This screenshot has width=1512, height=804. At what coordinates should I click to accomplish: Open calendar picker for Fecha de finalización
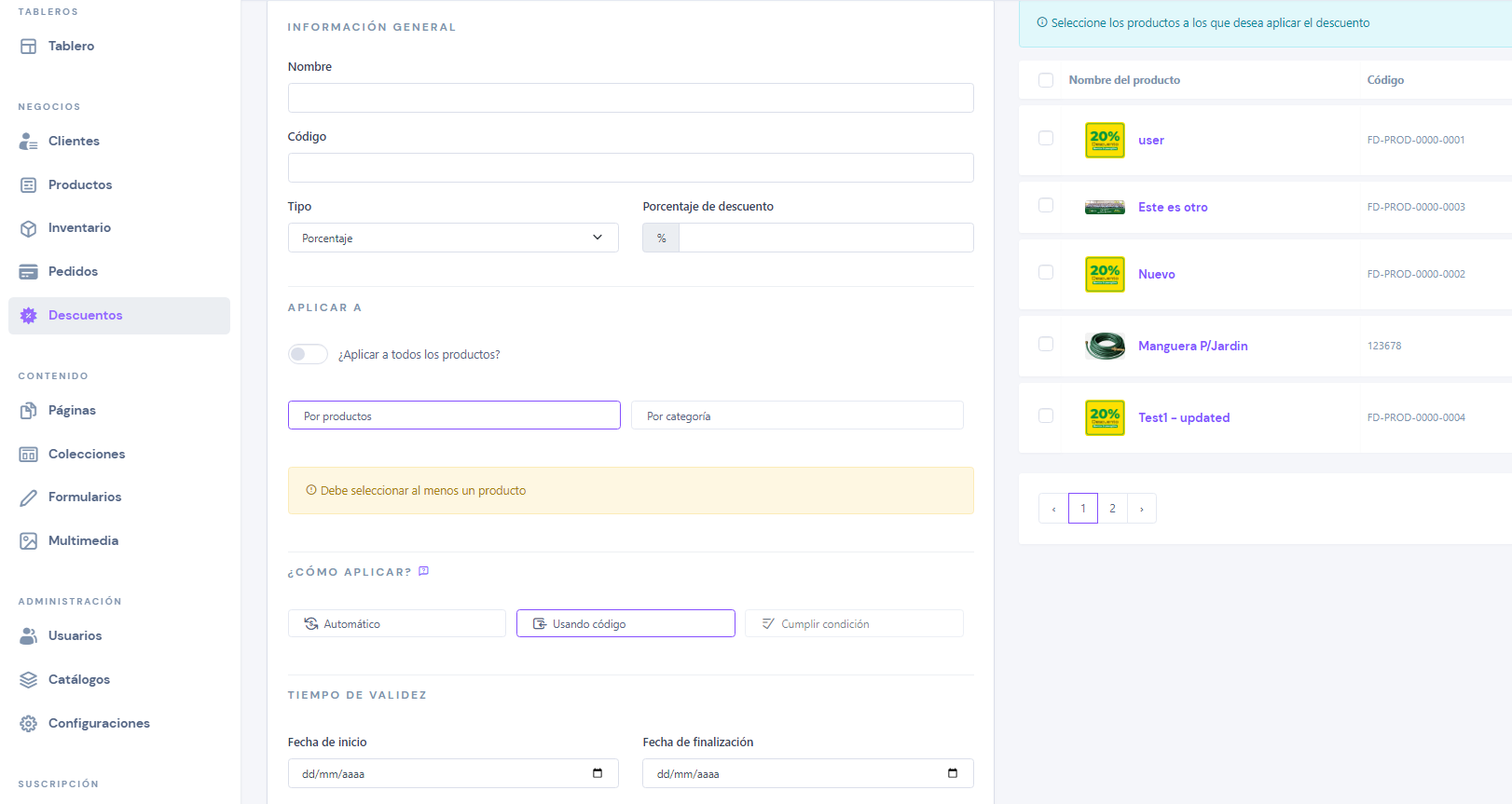[x=953, y=773]
